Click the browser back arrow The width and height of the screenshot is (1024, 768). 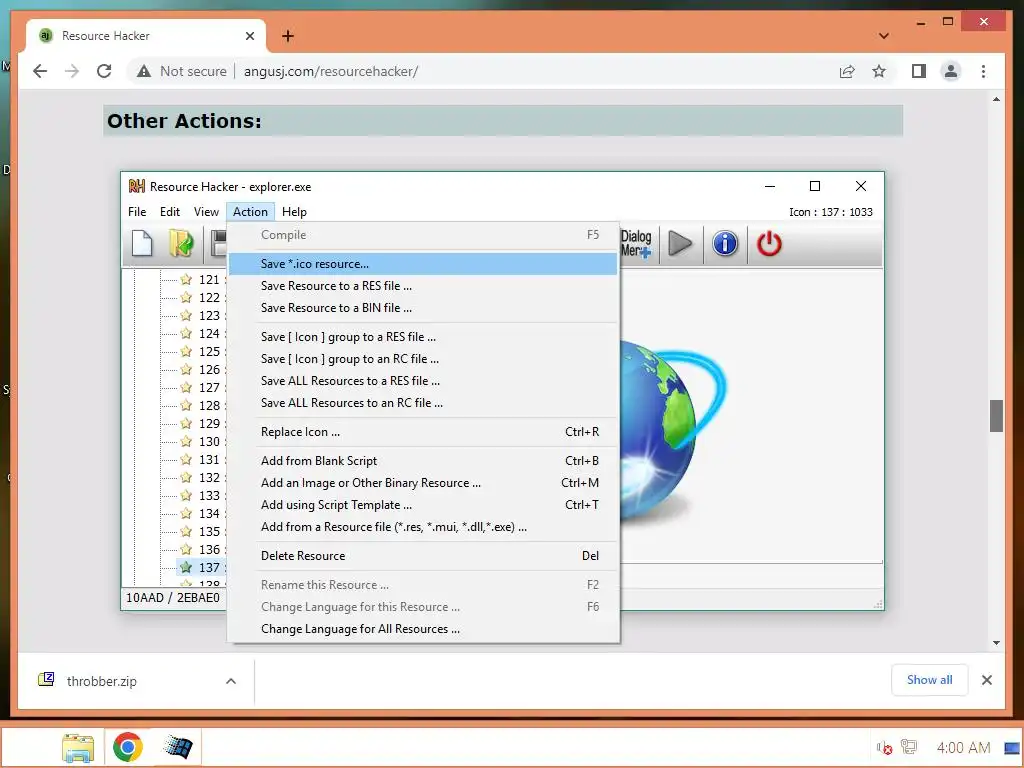tap(40, 71)
